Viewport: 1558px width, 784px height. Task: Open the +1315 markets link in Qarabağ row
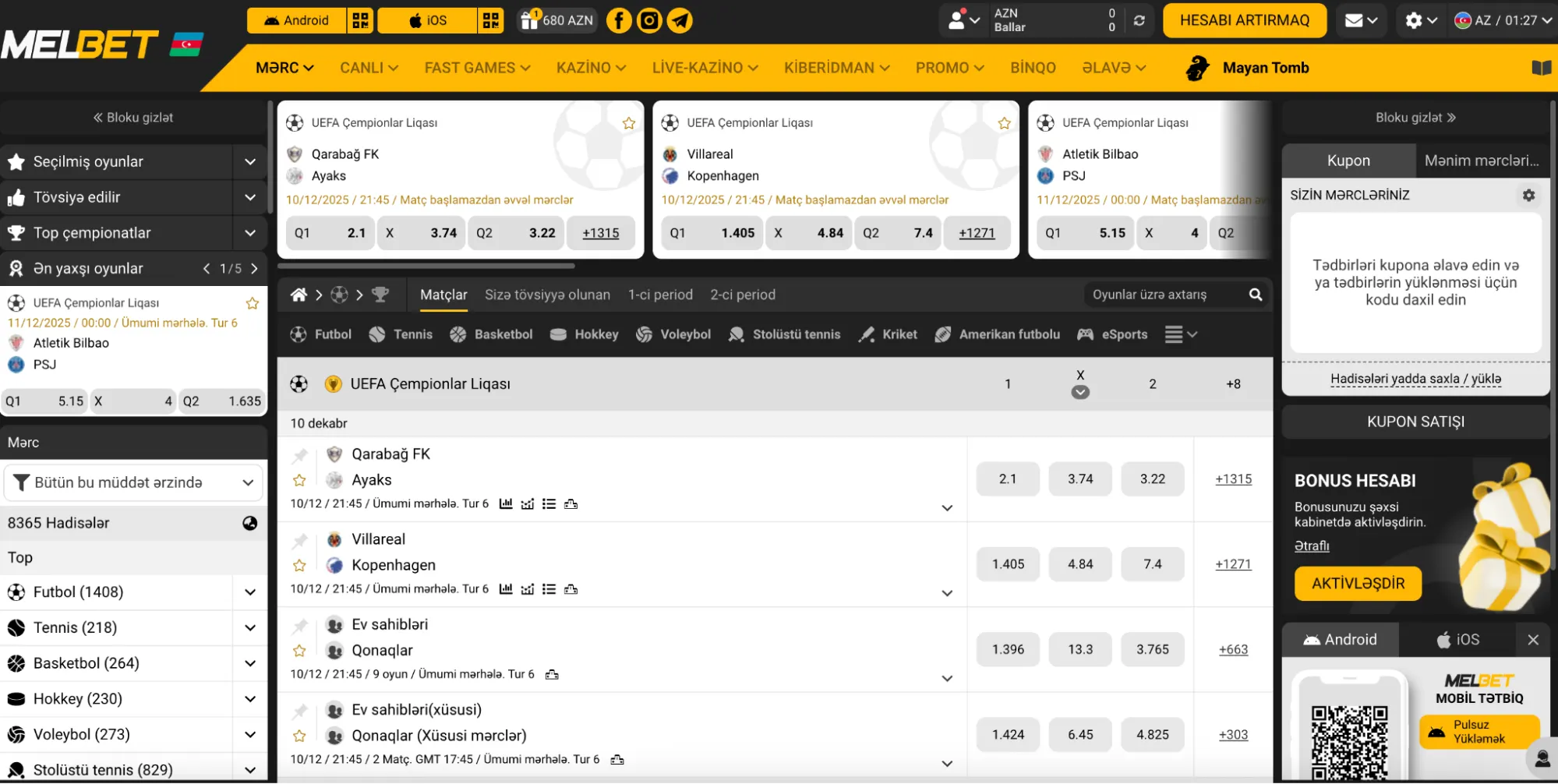(x=1233, y=479)
